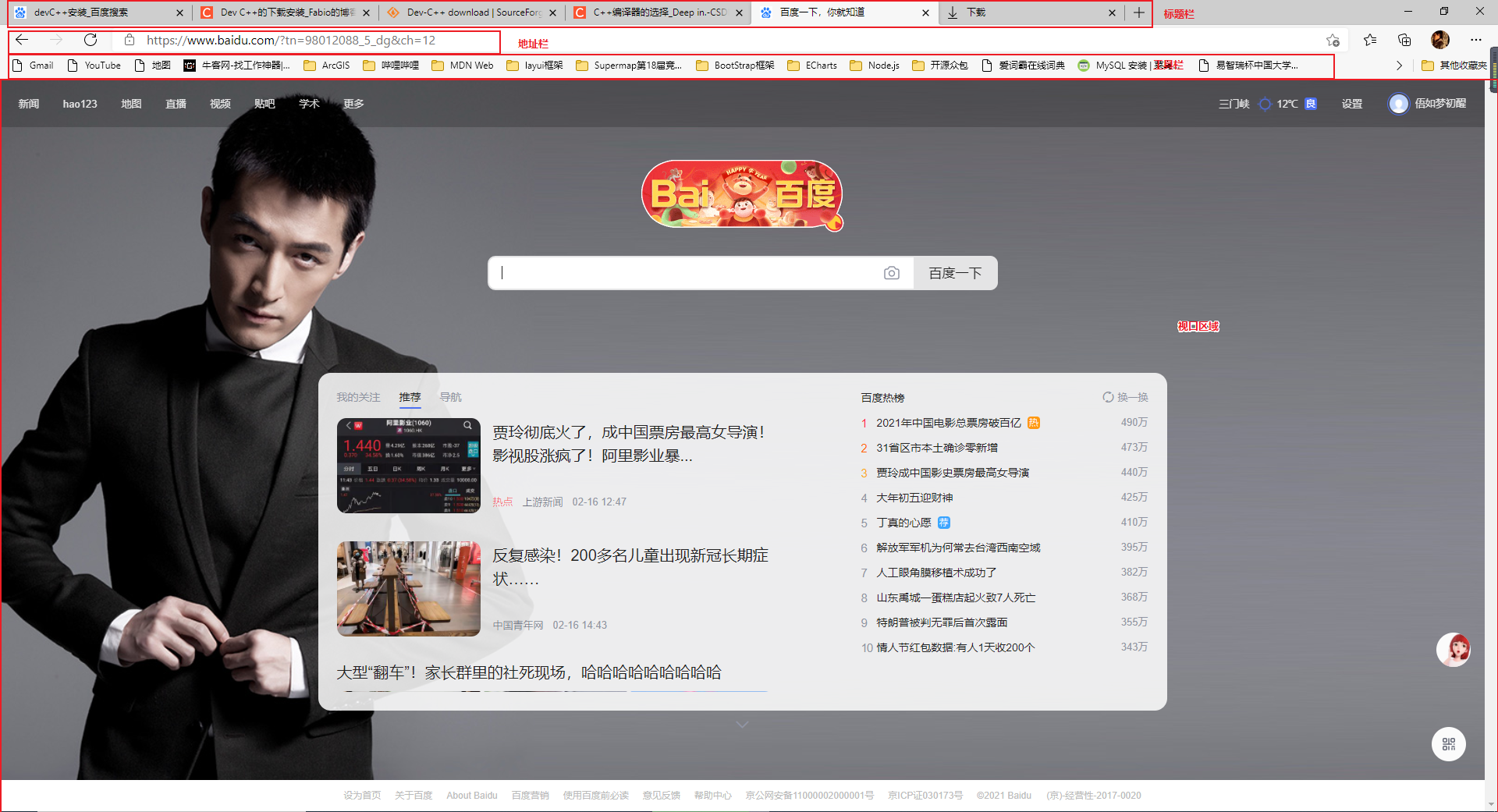Open the hao123 nav link
Image resolution: width=1498 pixels, height=812 pixels.
(80, 104)
